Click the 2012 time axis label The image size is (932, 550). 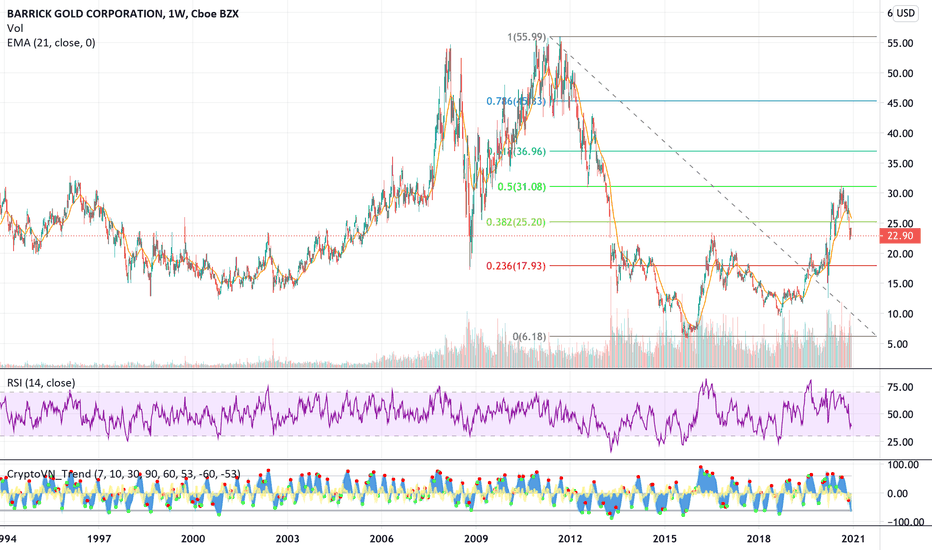[x=570, y=539]
